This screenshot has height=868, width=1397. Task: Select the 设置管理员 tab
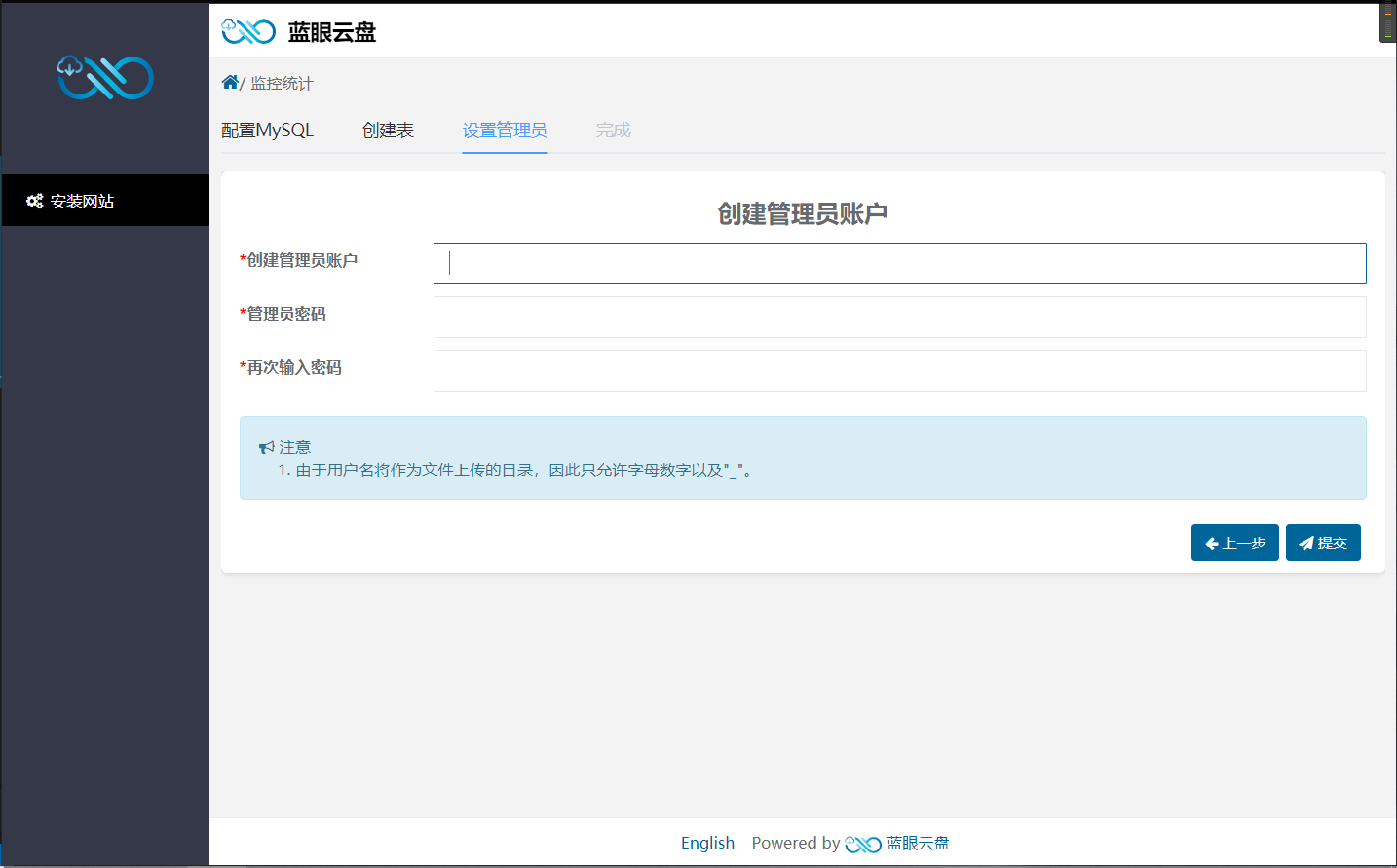click(x=505, y=130)
